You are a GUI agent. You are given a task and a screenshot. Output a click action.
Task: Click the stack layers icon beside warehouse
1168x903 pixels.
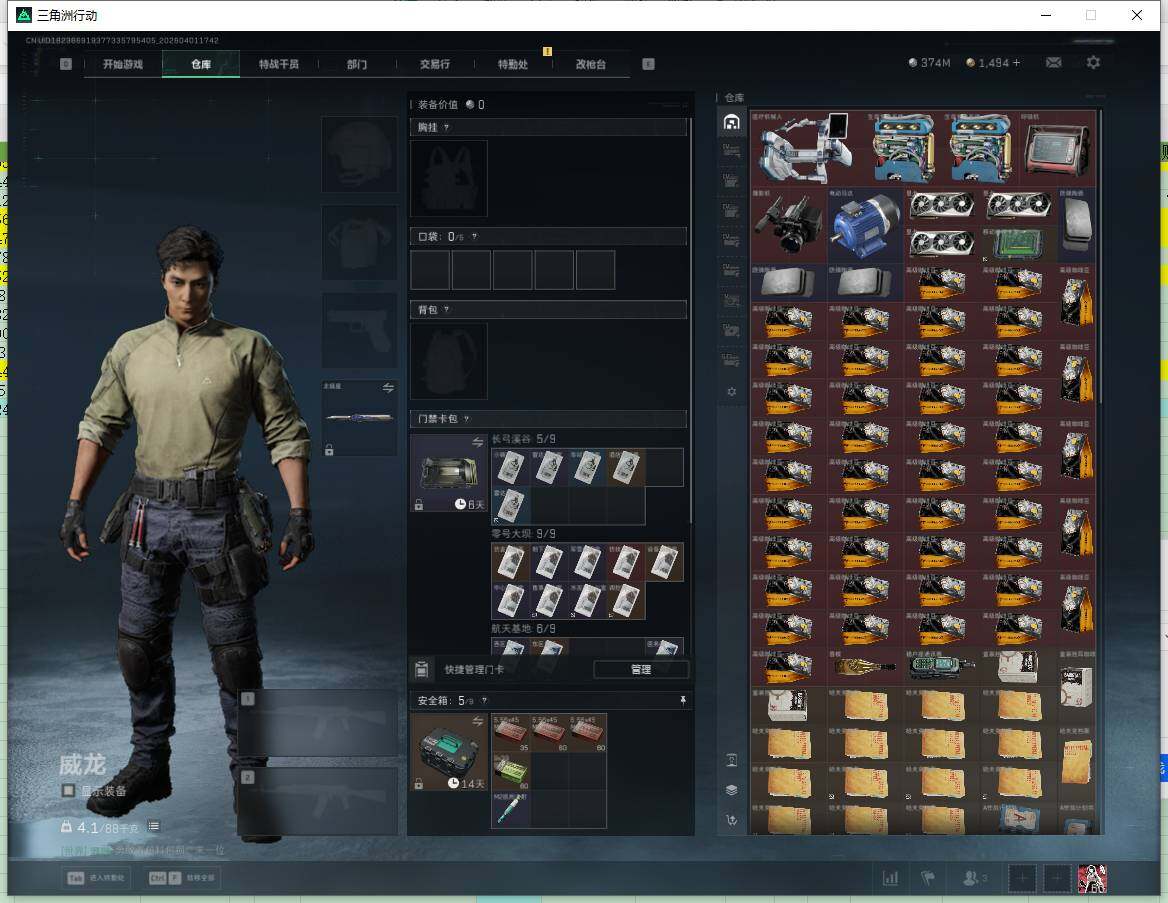[x=731, y=790]
